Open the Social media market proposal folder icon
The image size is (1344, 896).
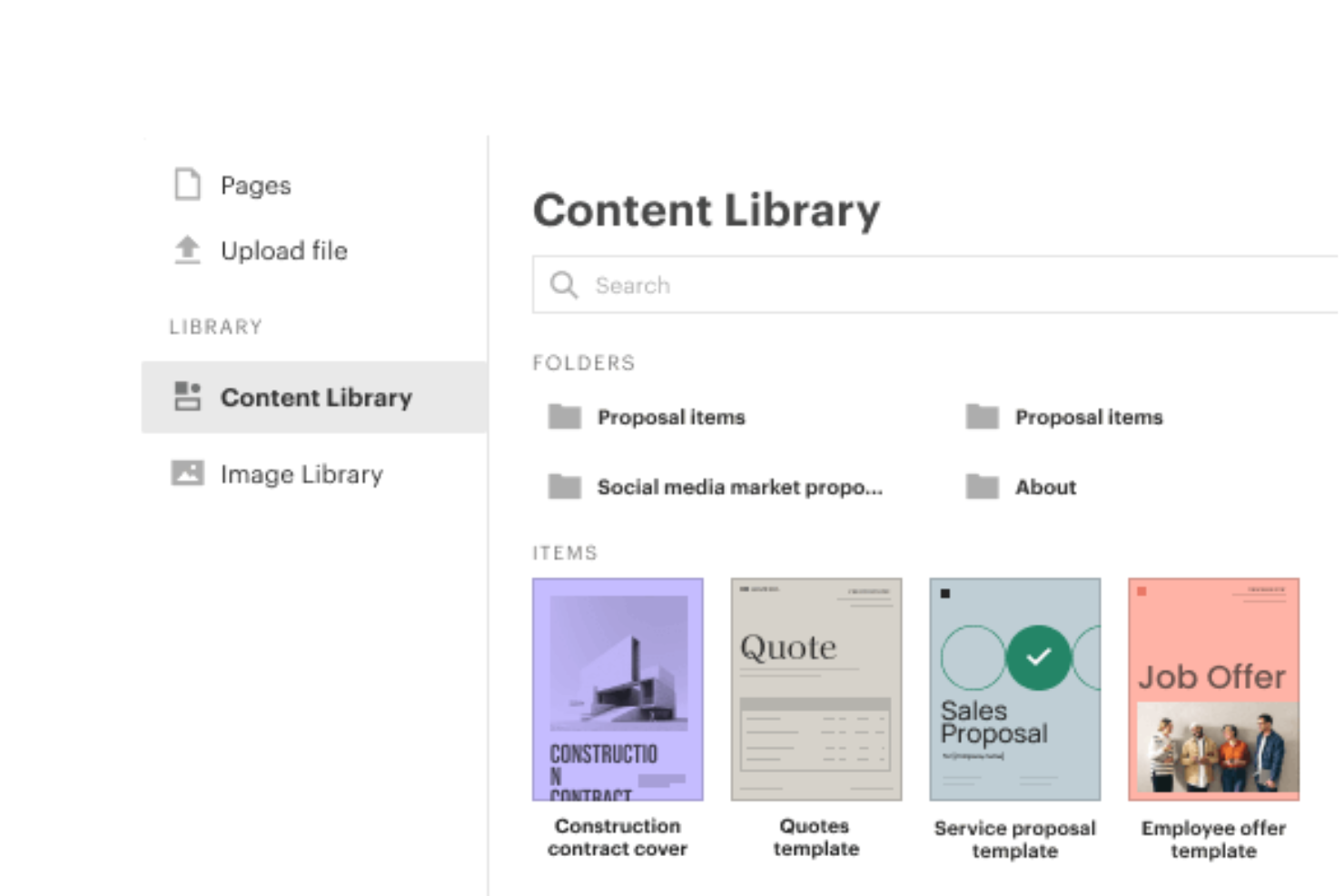[x=564, y=487]
